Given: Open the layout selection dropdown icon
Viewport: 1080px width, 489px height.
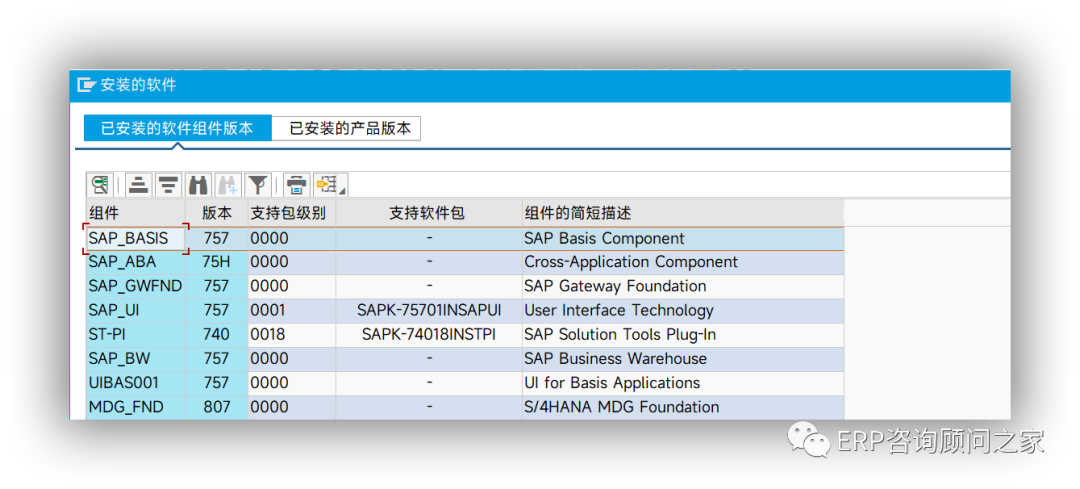Looking at the screenshot, I should pyautogui.click(x=329, y=185).
